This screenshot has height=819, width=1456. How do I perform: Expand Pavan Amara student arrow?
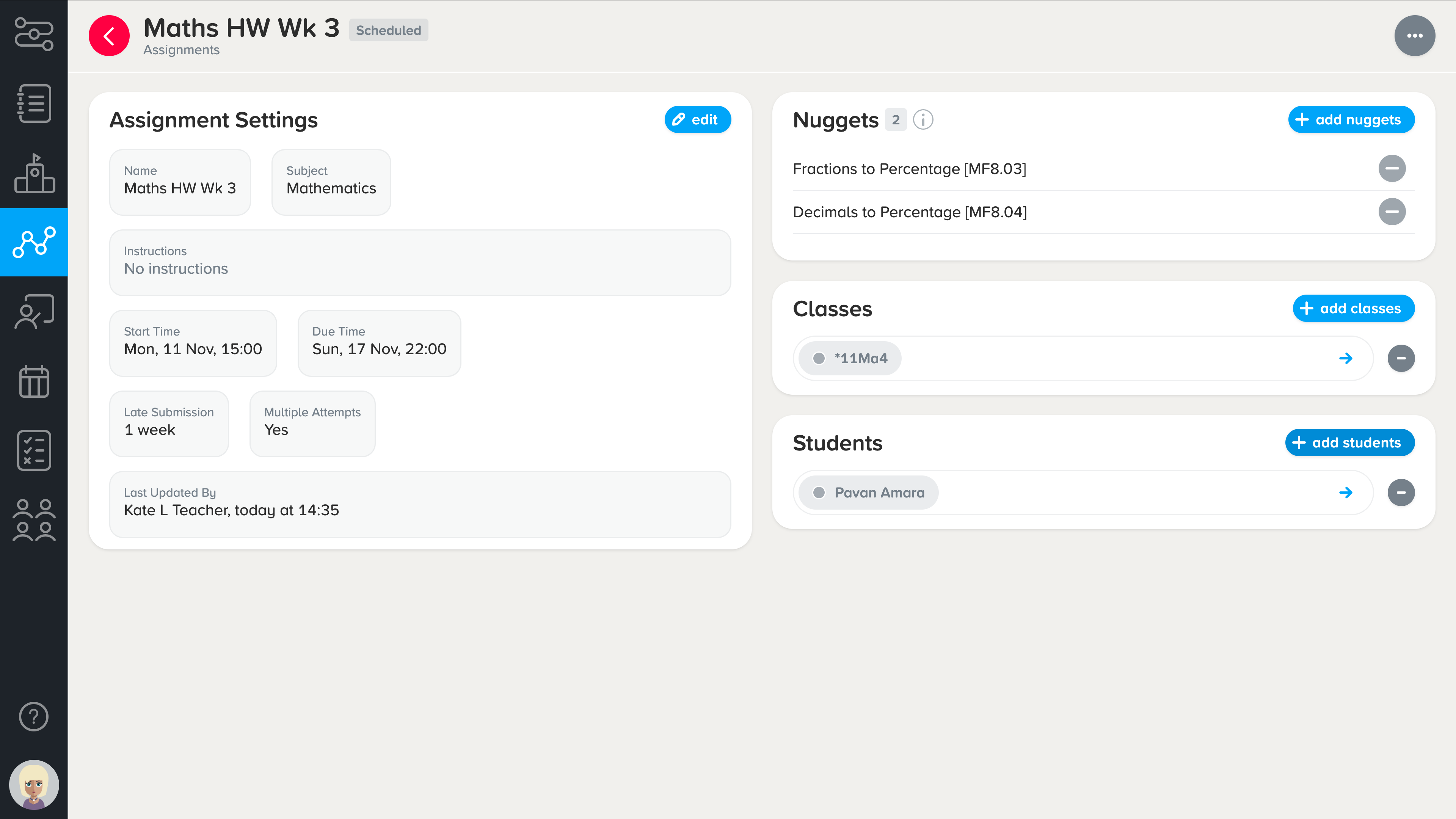coord(1346,493)
